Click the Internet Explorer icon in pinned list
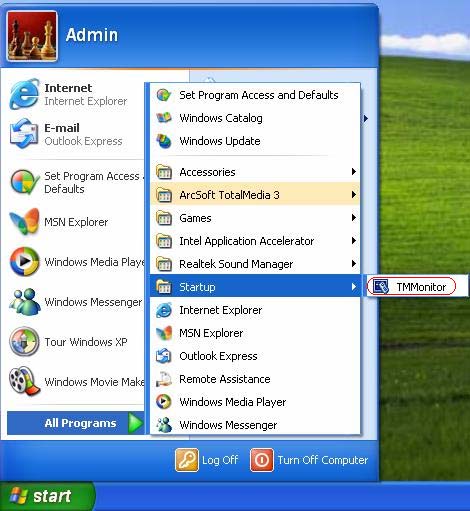This screenshot has height=511, width=470. coord(24,94)
